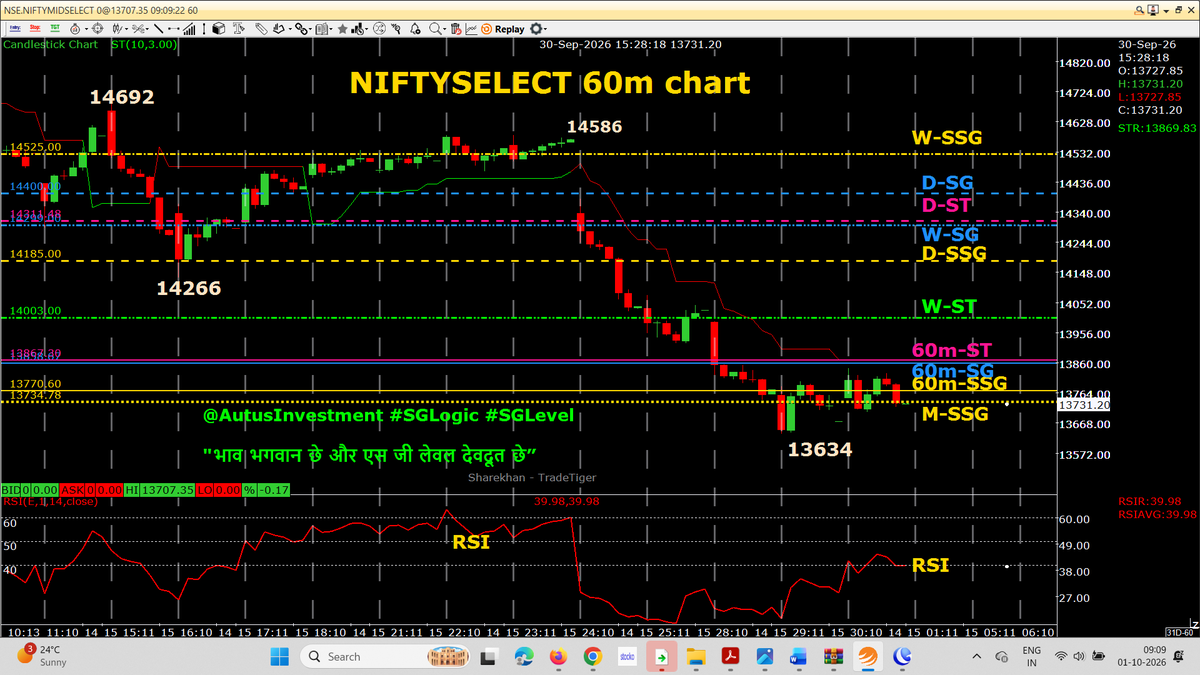1200x675 pixels.
Task: Open the weather widget showing 24°C
Action: [40, 656]
